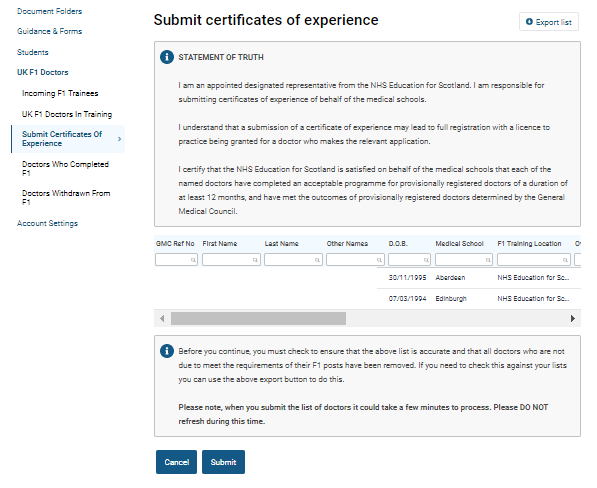The height and width of the screenshot is (488, 597).
Task: Click the Other Names filter field
Action: point(355,260)
